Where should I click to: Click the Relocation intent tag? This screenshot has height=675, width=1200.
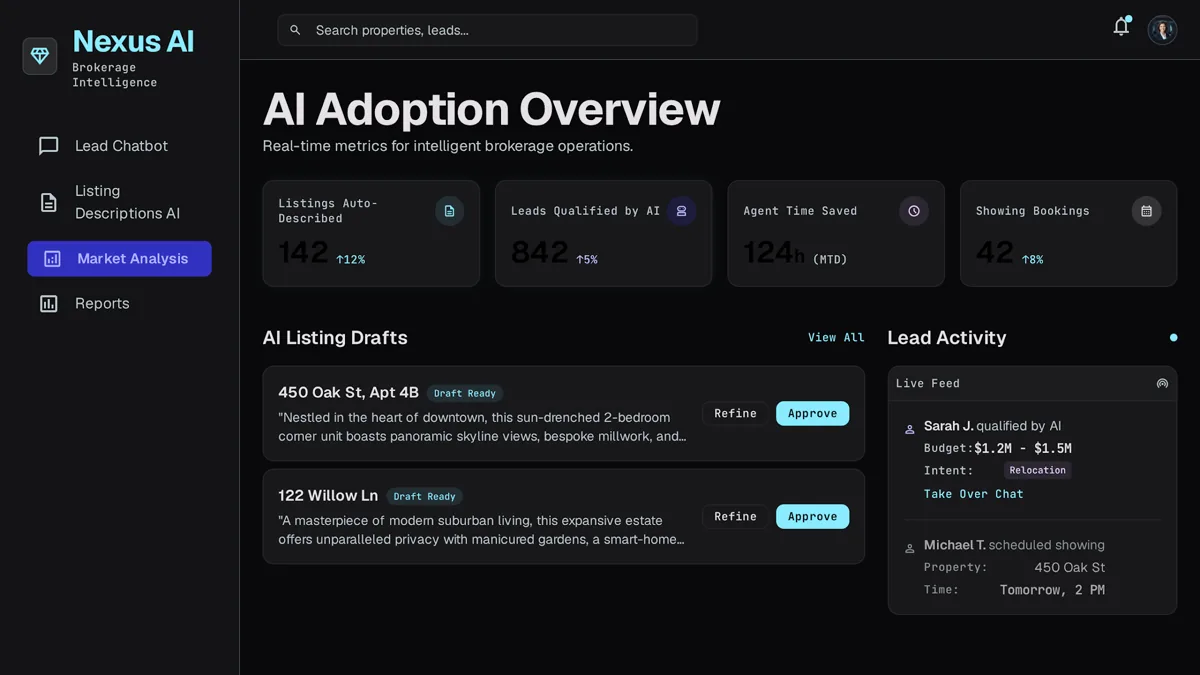(1037, 470)
